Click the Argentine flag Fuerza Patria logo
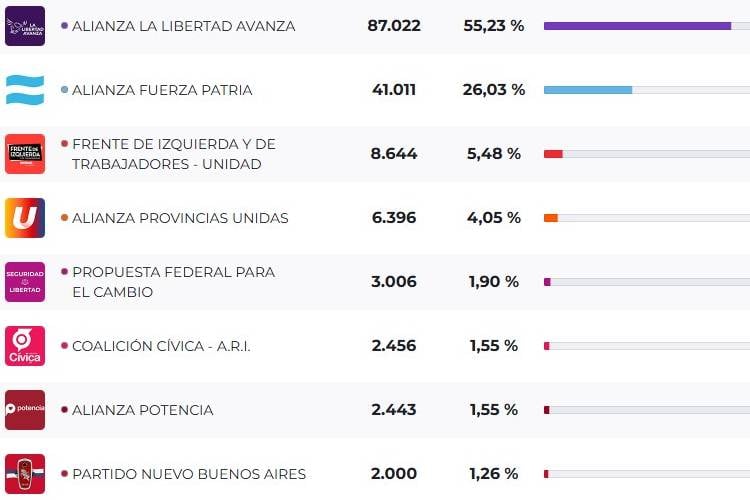The height and width of the screenshot is (500, 750). pyautogui.click(x=25, y=90)
